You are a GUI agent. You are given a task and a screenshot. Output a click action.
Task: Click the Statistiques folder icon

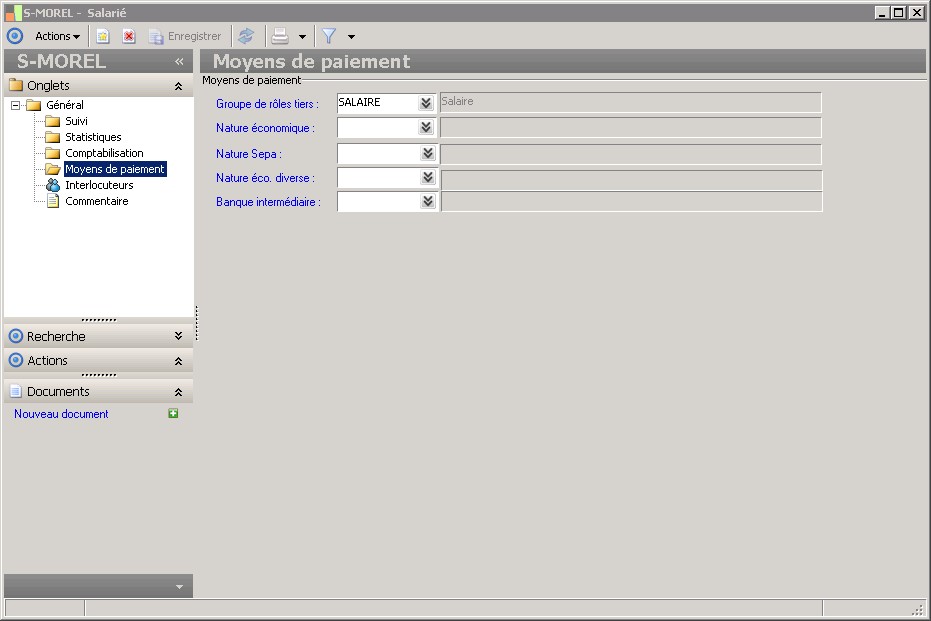(53, 137)
